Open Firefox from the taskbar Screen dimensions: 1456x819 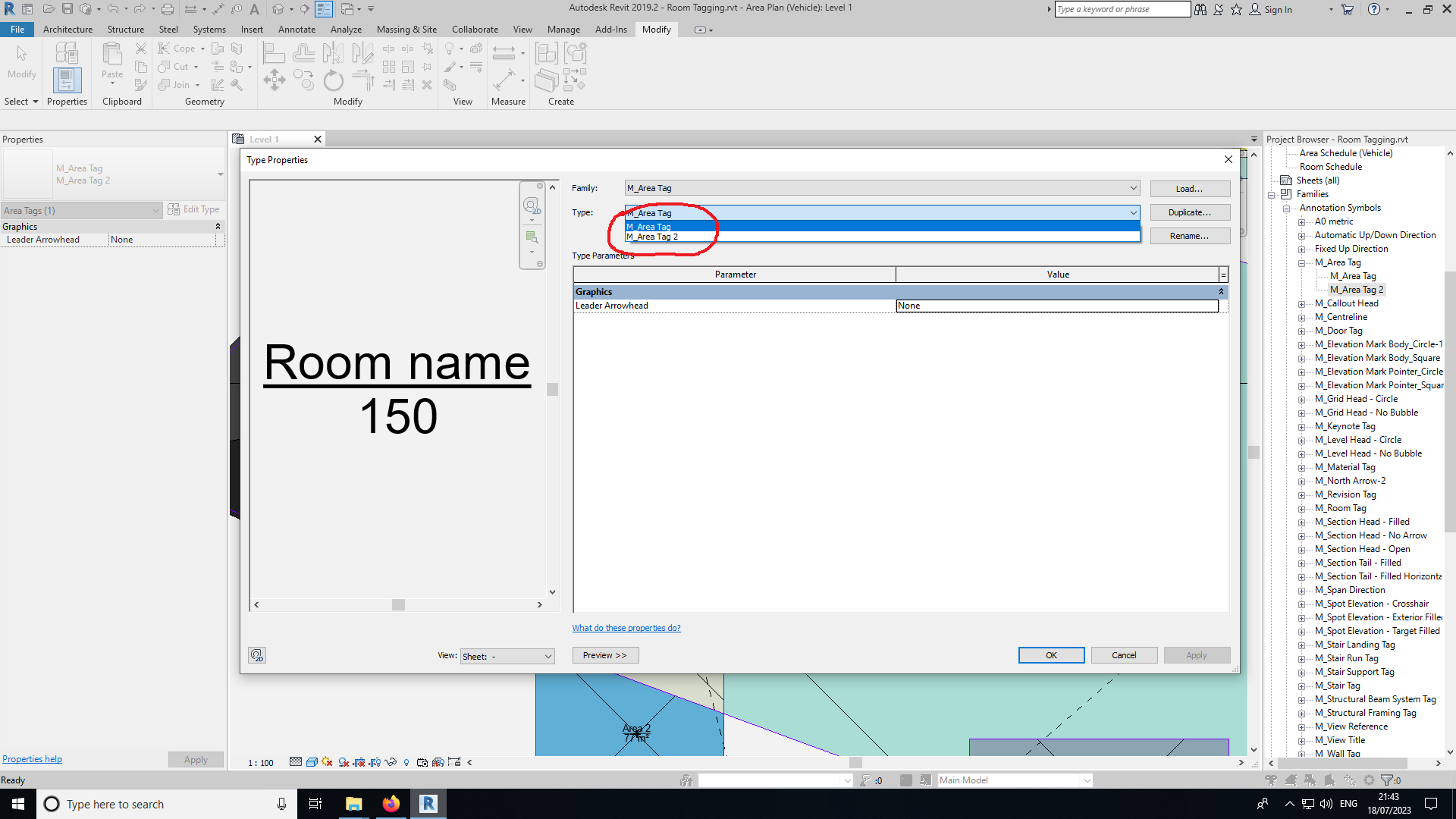click(391, 803)
